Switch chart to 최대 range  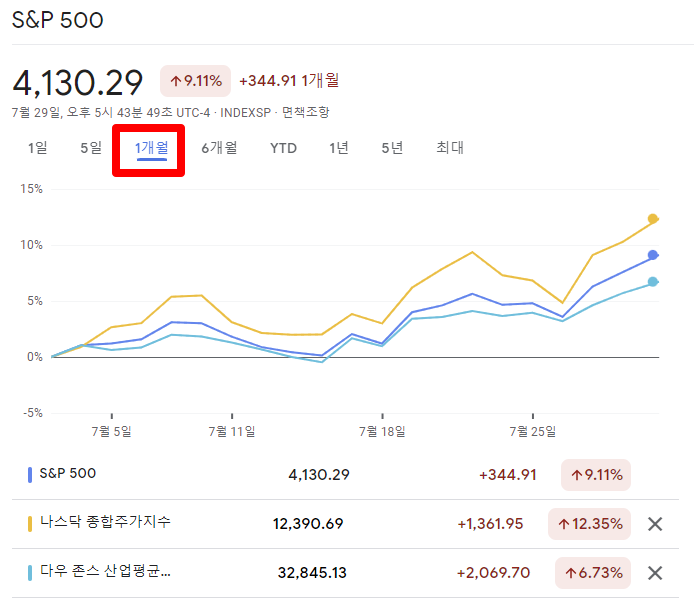coord(450,148)
